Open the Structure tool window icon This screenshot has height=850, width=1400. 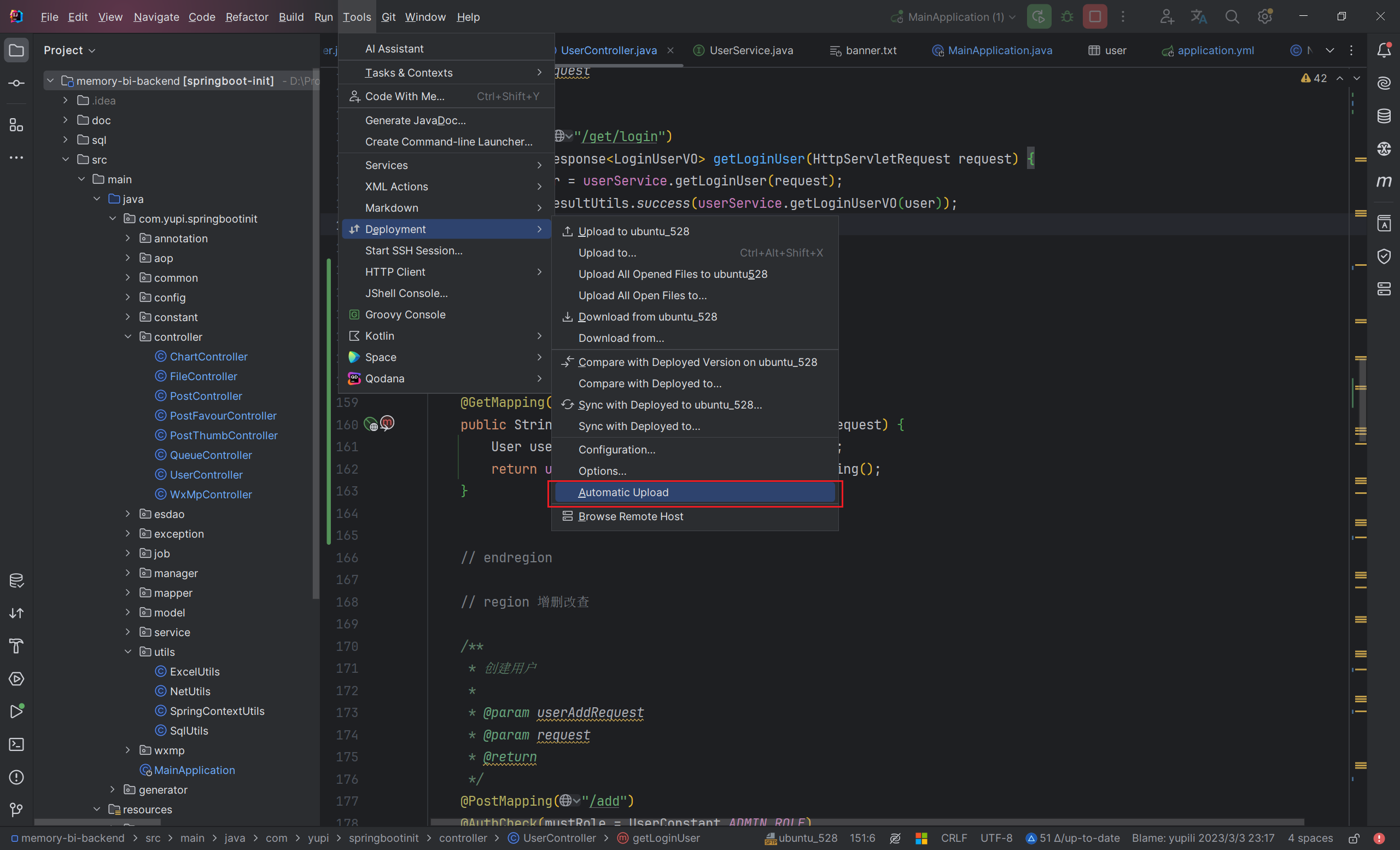(x=16, y=125)
